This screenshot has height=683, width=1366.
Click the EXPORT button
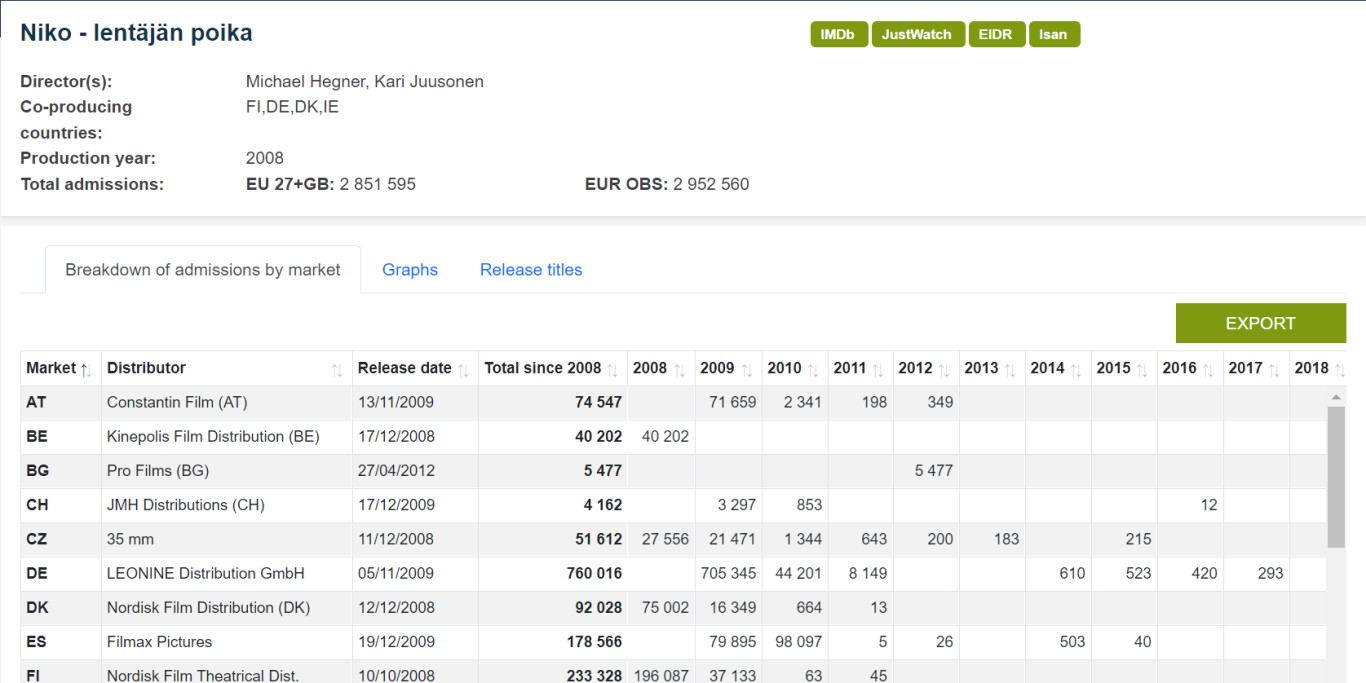pos(1260,323)
